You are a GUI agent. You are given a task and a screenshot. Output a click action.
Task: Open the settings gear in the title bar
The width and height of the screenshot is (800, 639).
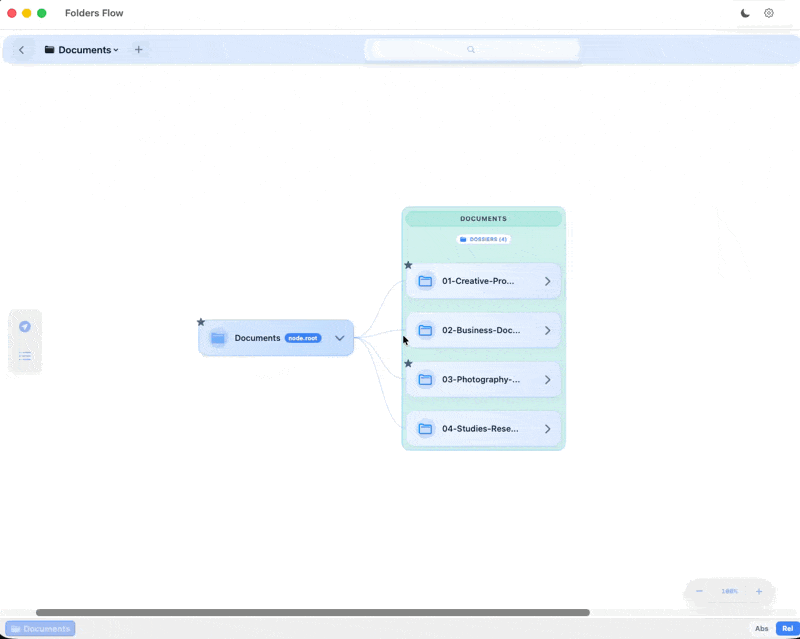pyautogui.click(x=768, y=13)
